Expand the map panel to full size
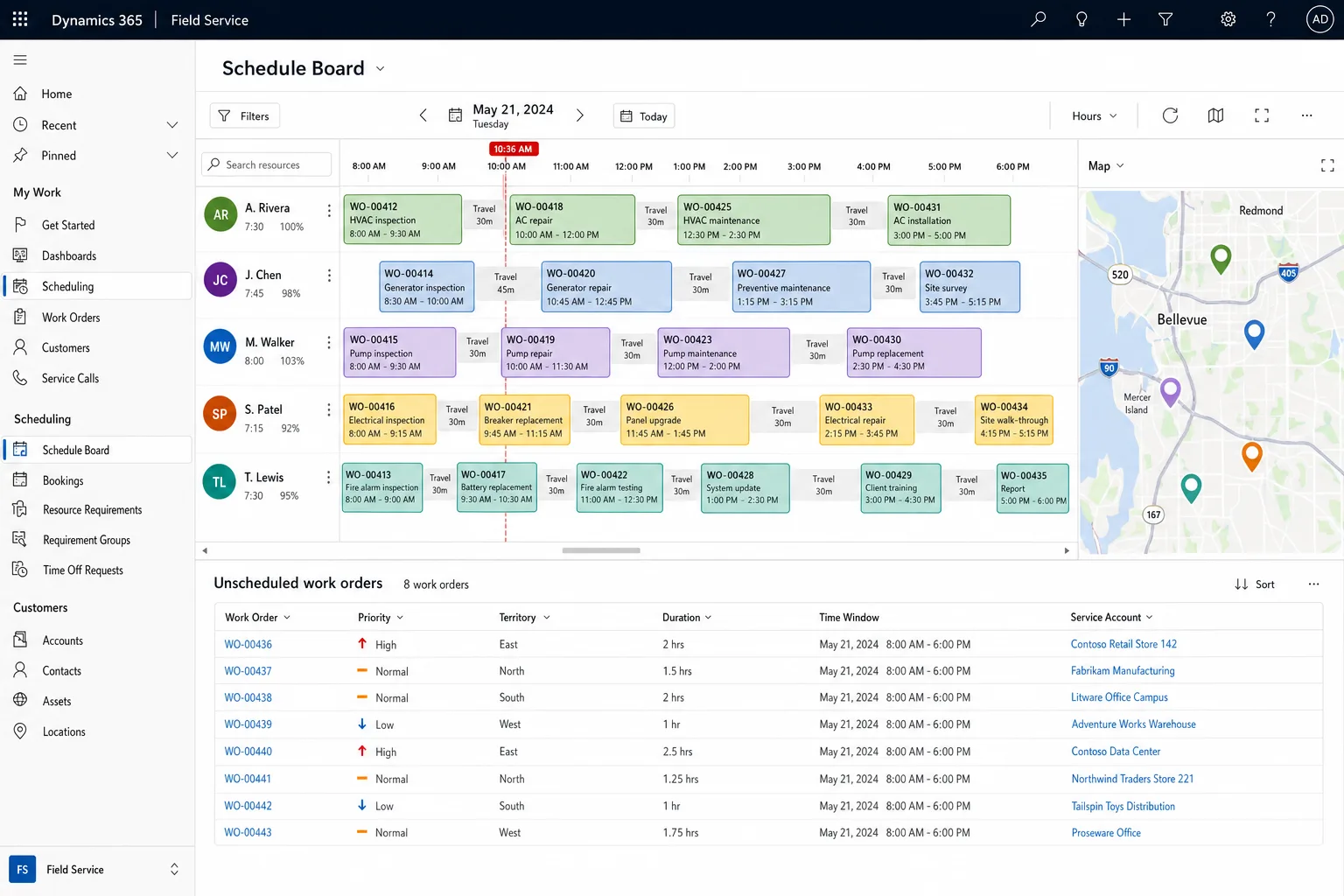Viewport: 1344px width, 896px height. (1327, 165)
